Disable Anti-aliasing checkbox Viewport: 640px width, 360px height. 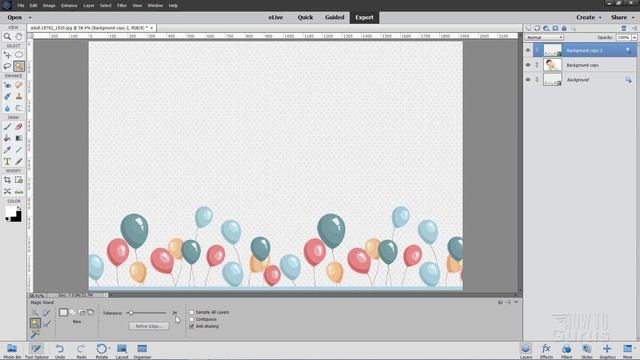click(191, 326)
